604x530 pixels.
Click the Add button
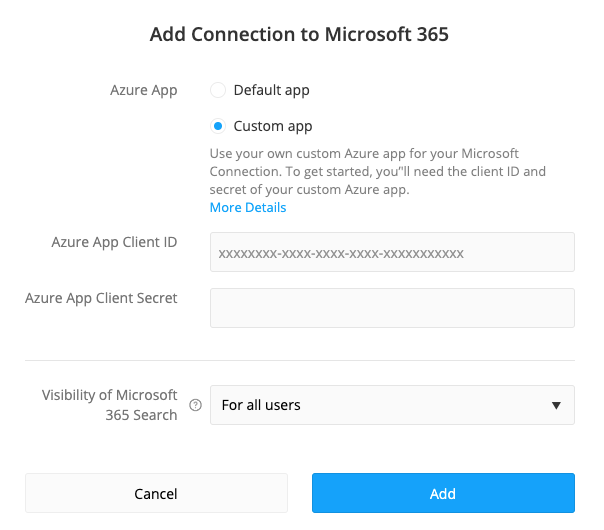[x=443, y=493]
